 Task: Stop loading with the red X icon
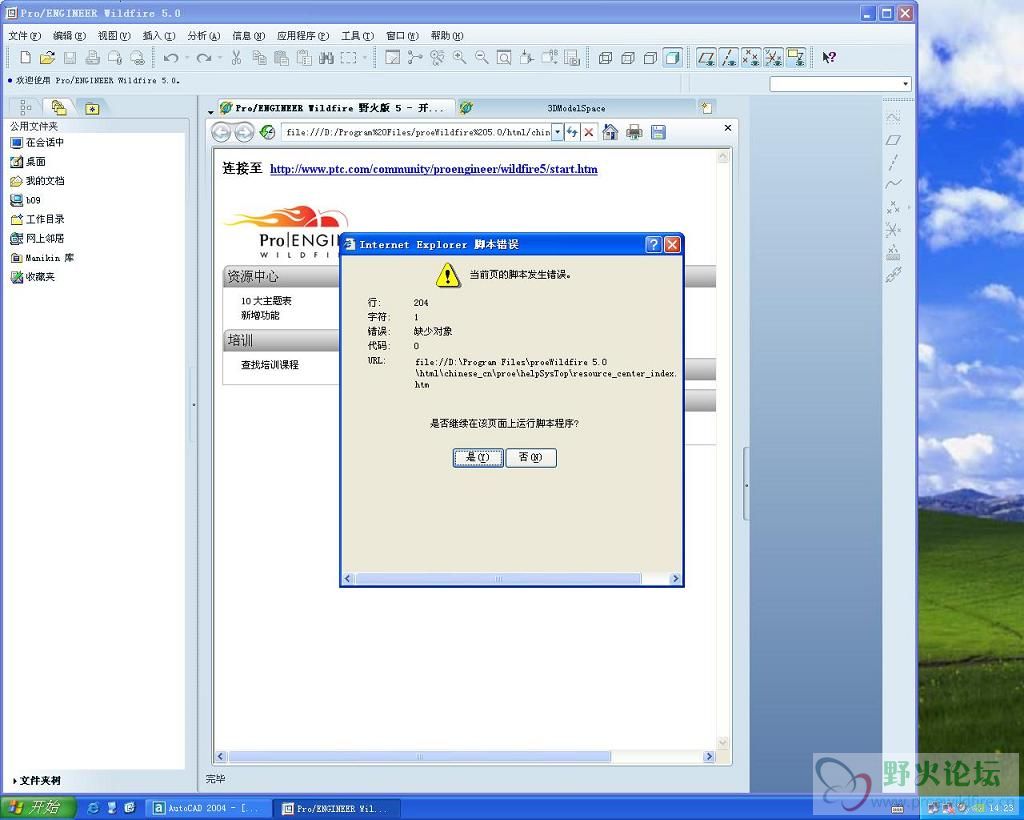[x=588, y=133]
